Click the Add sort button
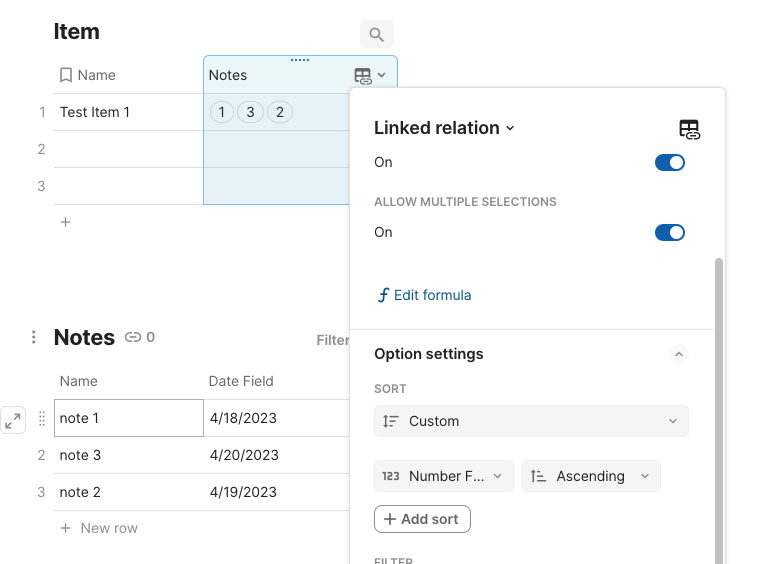This screenshot has height=564, width=769. coord(422,519)
